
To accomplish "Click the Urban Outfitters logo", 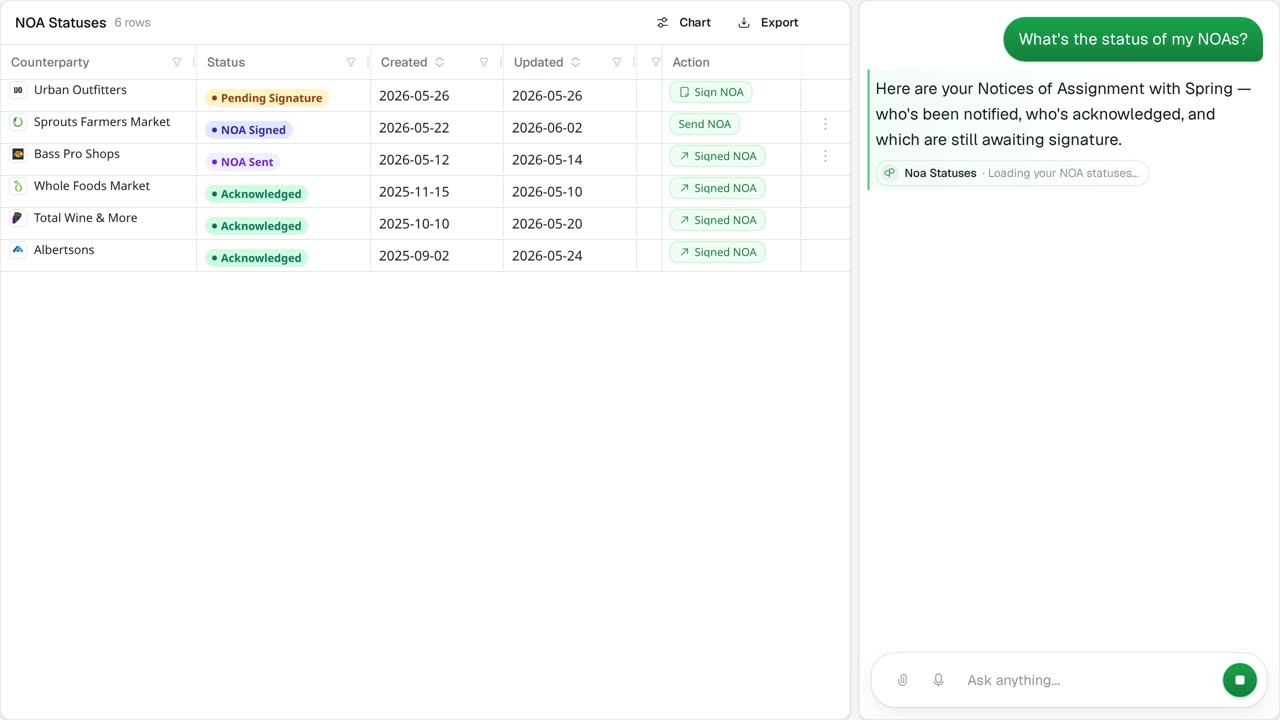I will pos(18,90).
